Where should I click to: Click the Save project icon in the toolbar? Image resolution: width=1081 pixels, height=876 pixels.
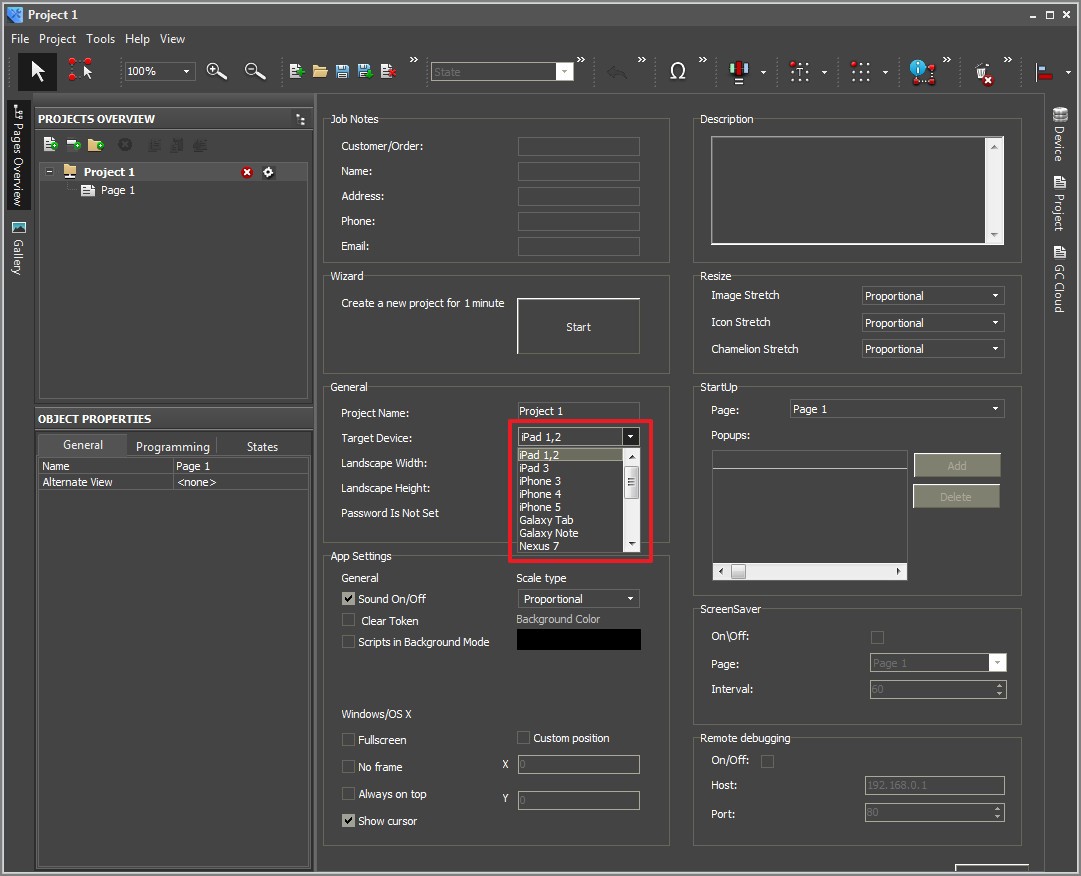(342, 70)
